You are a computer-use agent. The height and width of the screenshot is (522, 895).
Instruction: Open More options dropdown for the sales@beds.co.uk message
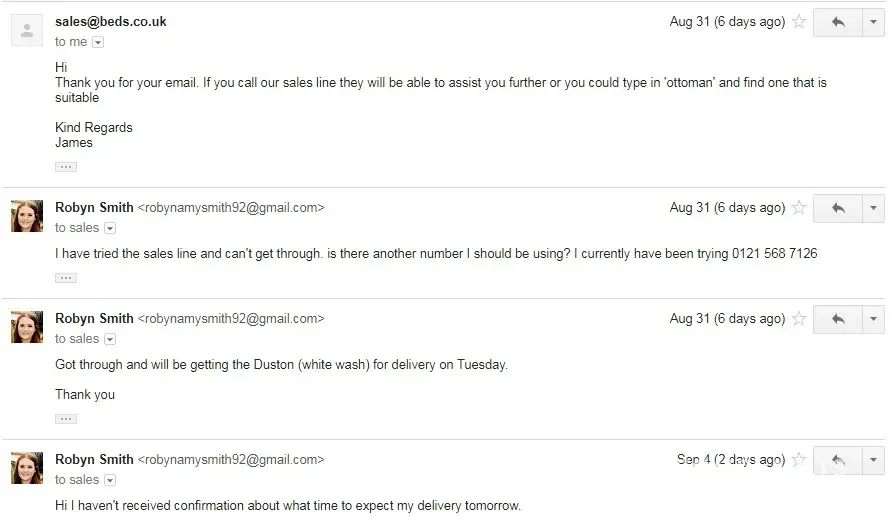coord(874,22)
